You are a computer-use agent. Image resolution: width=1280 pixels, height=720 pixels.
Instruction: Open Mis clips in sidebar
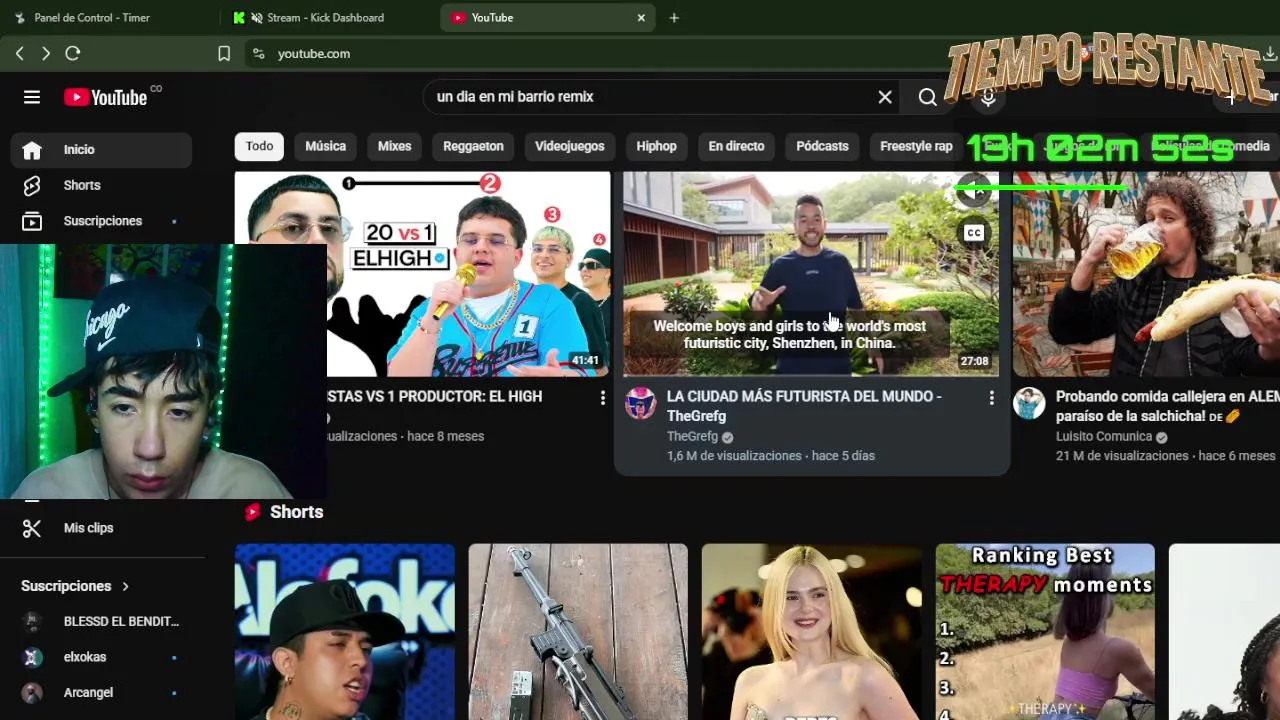click(x=101, y=528)
